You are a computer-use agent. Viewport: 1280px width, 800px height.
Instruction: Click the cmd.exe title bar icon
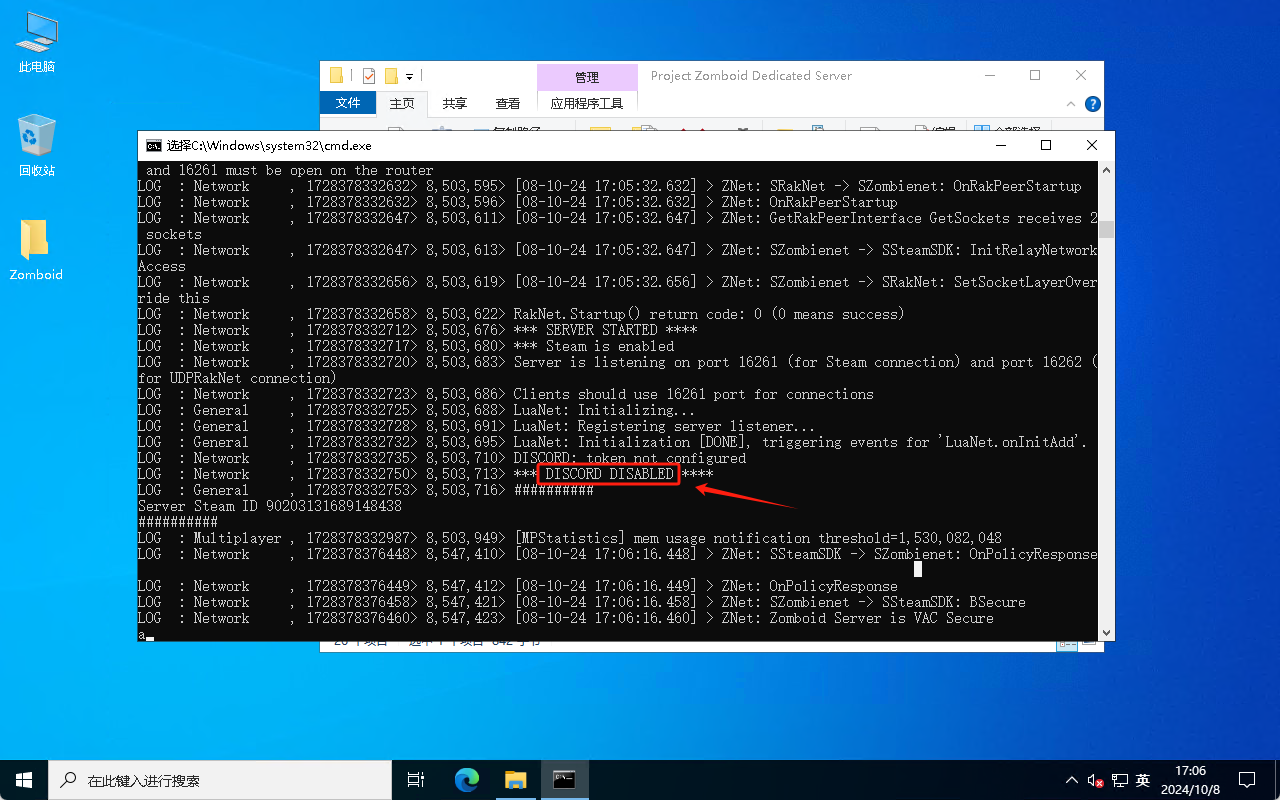153,145
